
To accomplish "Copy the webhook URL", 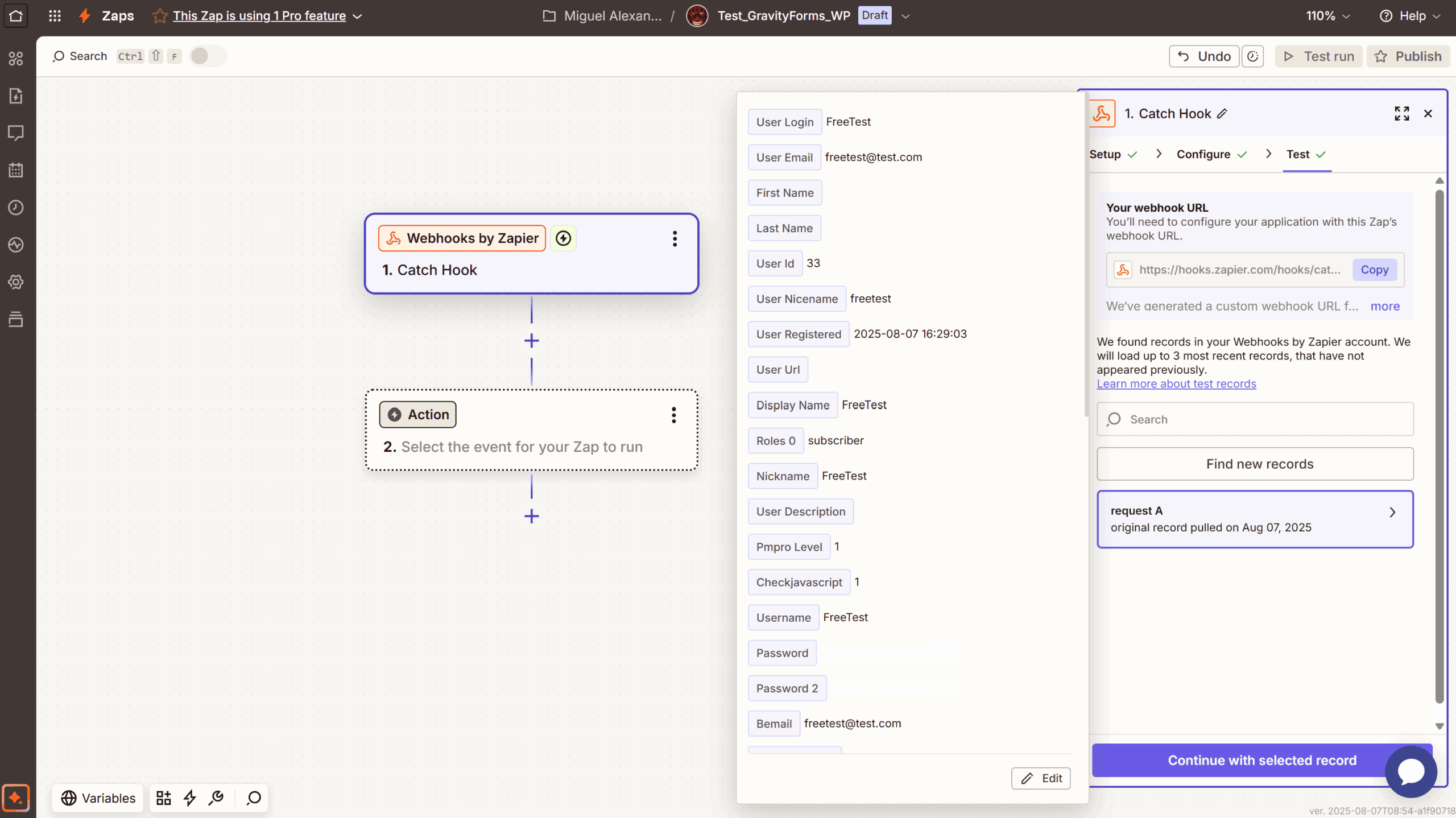I will click(1374, 270).
